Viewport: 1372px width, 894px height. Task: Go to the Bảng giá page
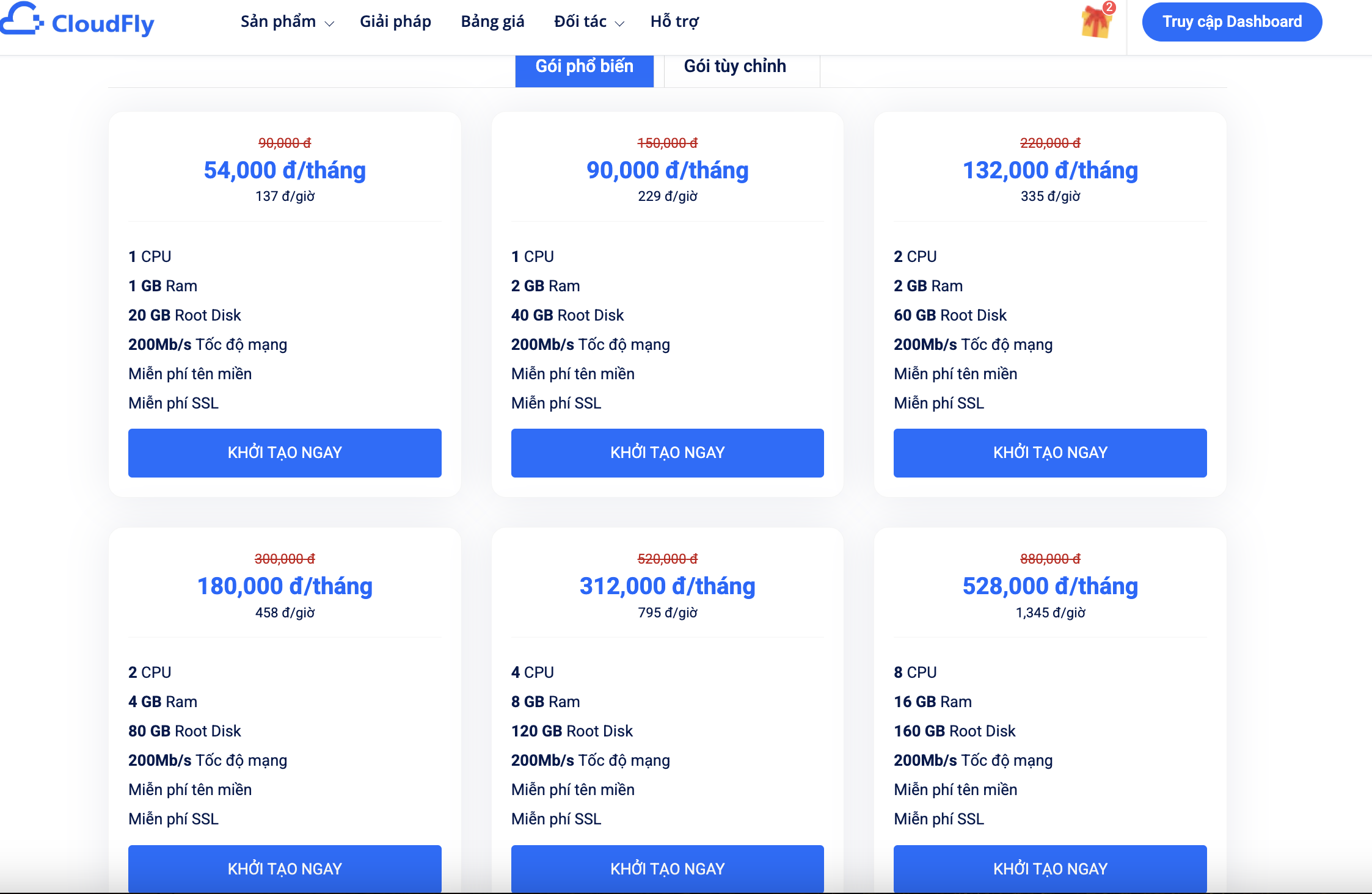click(x=492, y=22)
